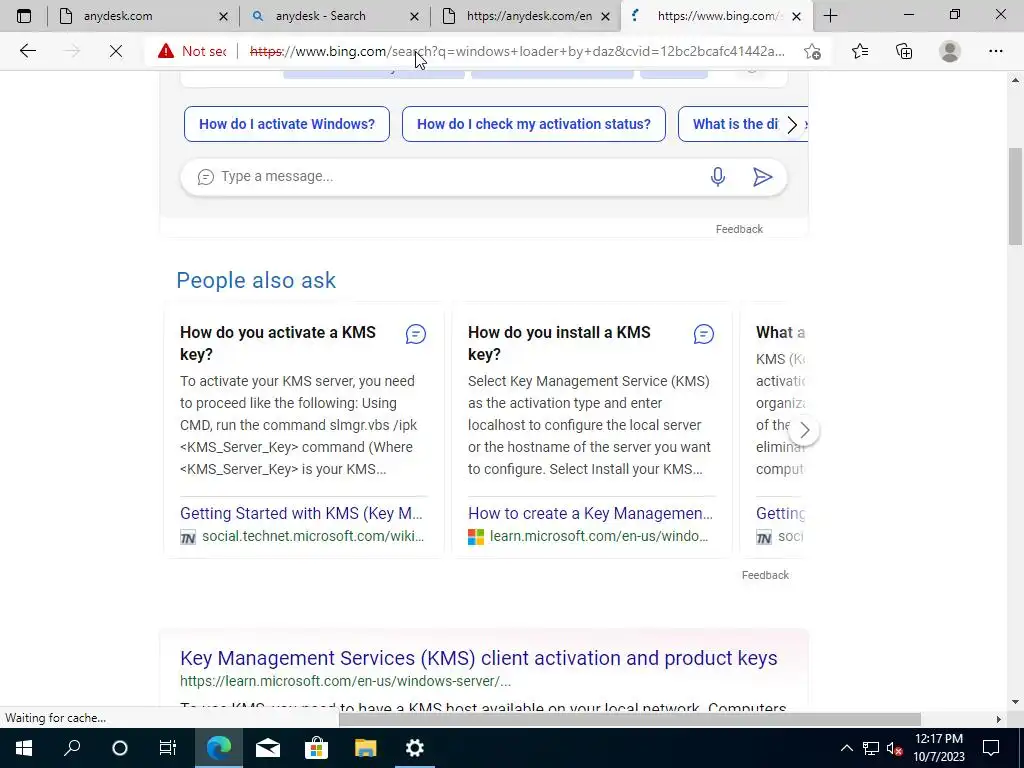Click the muted volume tray icon

tap(894, 748)
